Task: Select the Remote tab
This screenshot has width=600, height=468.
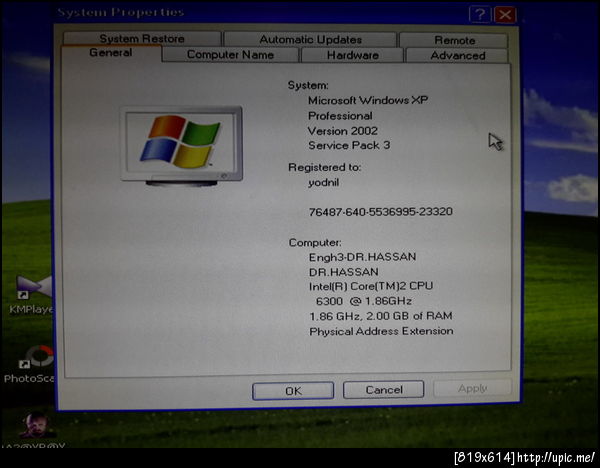Action: [454, 40]
